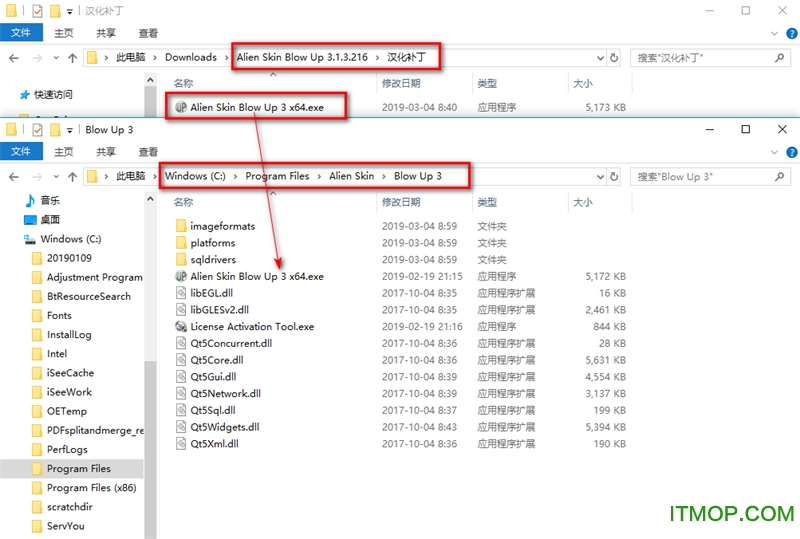Expand address bar history in 汉化补丁 window
The height and width of the screenshot is (539, 800).
coord(601,58)
